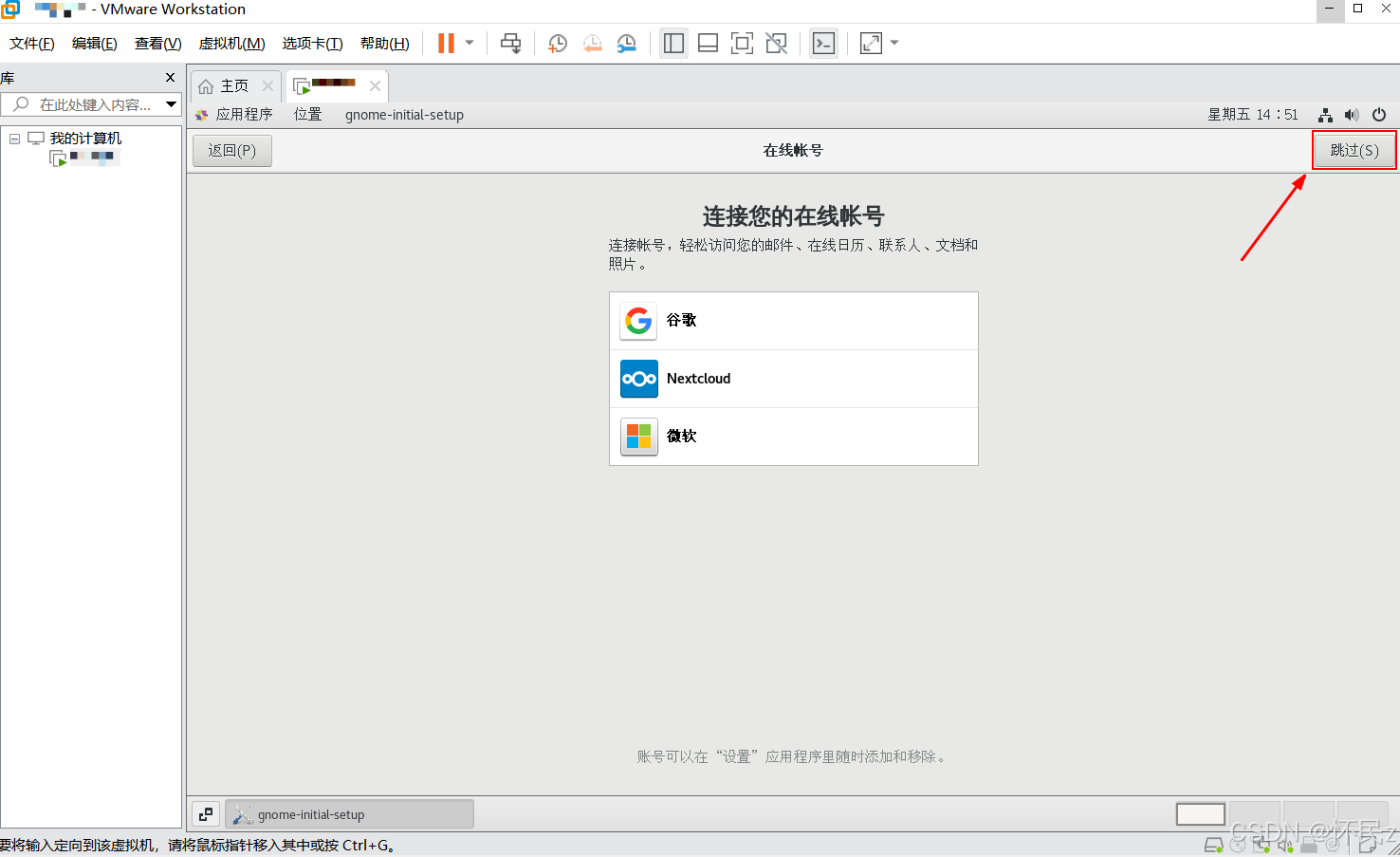Toggle the thumbnail bar view
Viewport: 1400px width, 857px height.
[708, 43]
